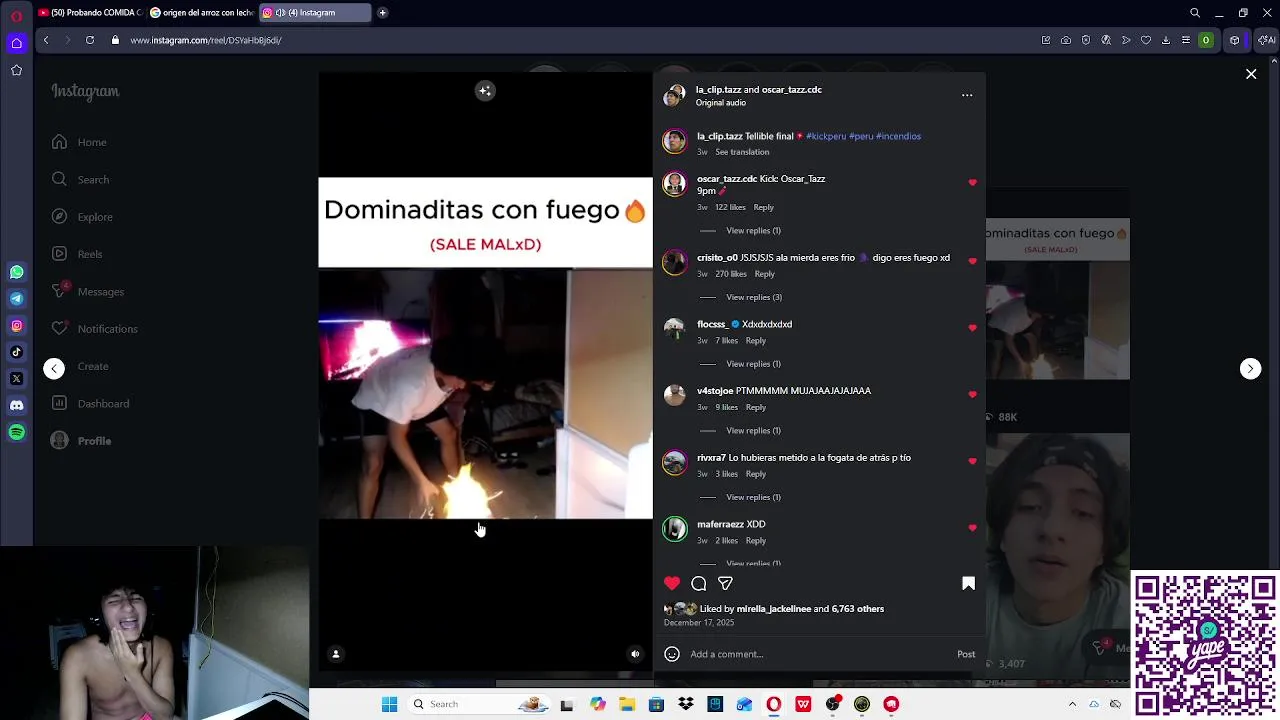Like v4stojoe's comment
This screenshot has height=720, width=1280.
click(972, 394)
